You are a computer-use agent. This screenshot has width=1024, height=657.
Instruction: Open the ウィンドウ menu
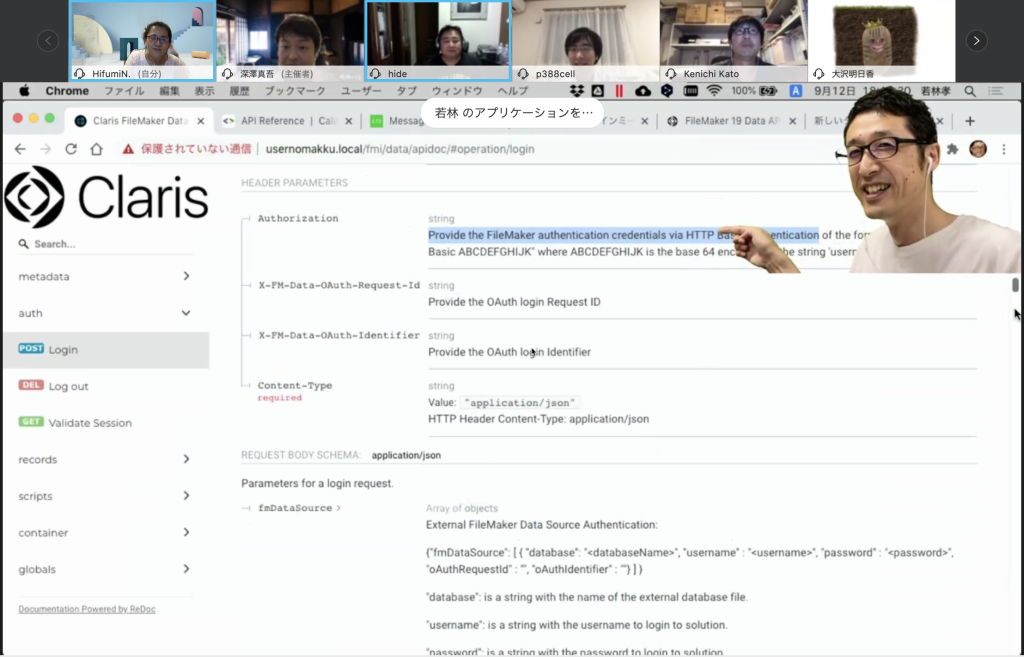[x=457, y=91]
